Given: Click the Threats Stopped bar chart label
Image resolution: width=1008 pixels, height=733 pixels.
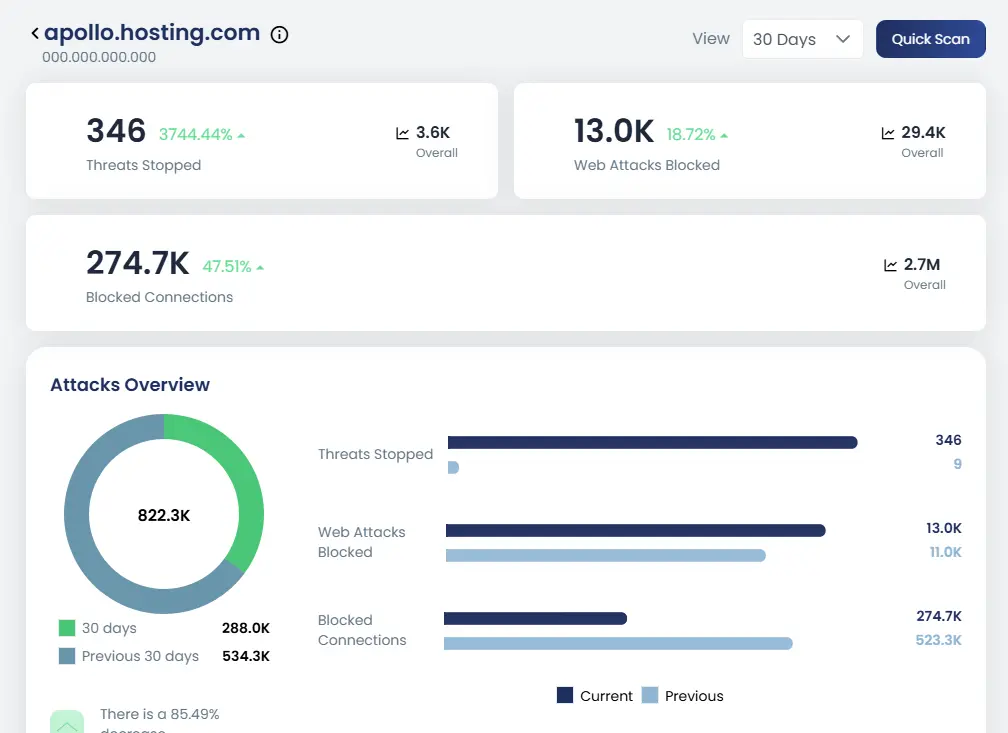Looking at the screenshot, I should (x=375, y=454).
